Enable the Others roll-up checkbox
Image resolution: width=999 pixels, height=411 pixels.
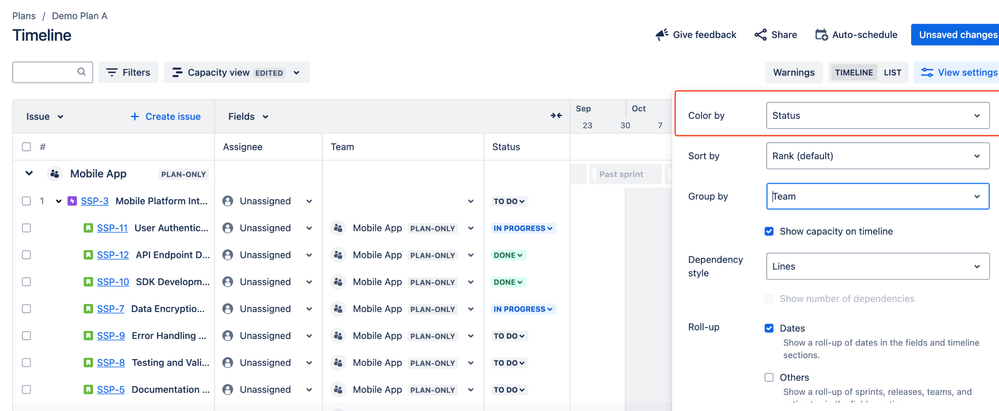coord(769,377)
